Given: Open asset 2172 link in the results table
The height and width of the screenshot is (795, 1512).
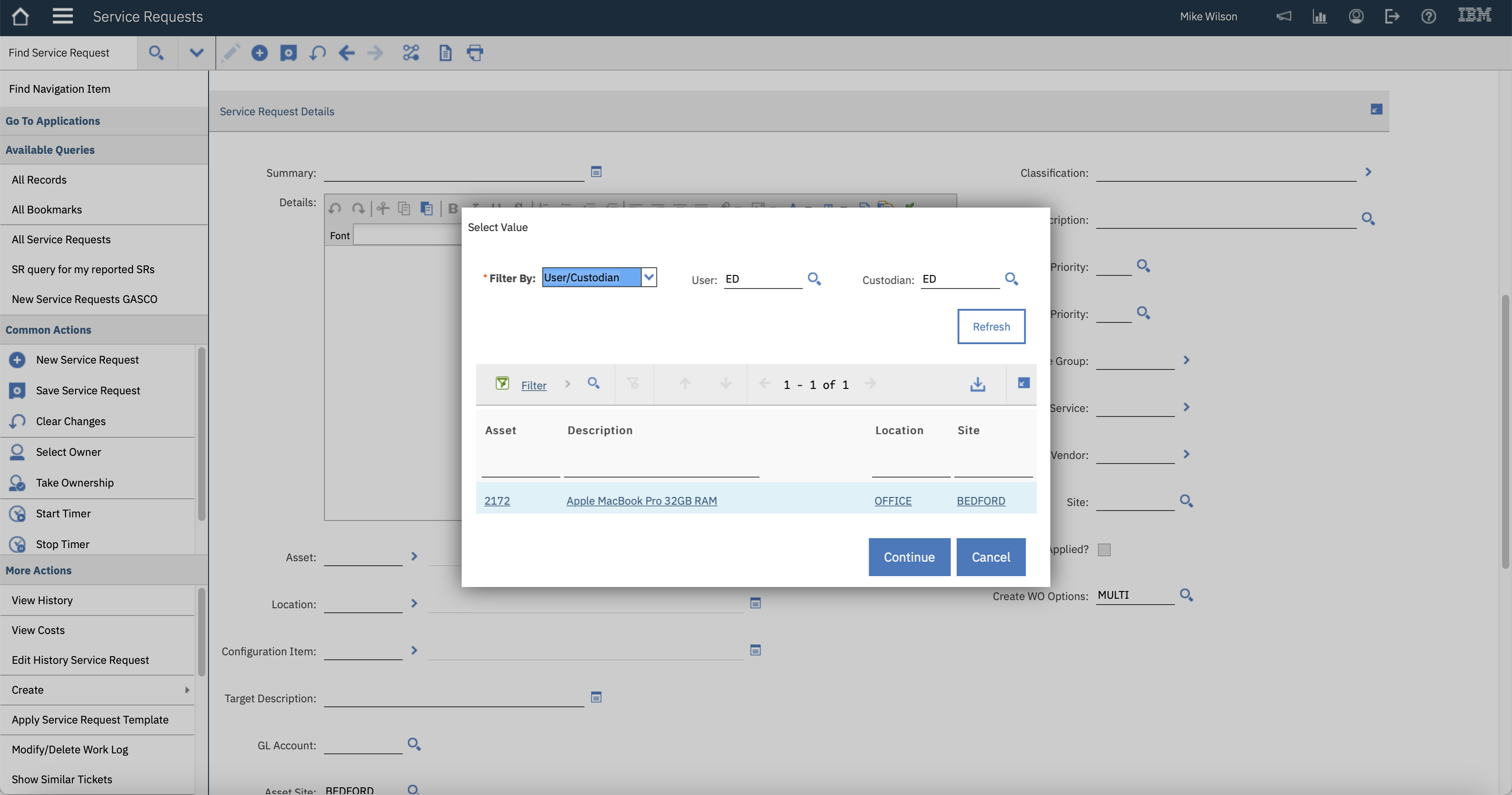Looking at the screenshot, I should click(497, 501).
